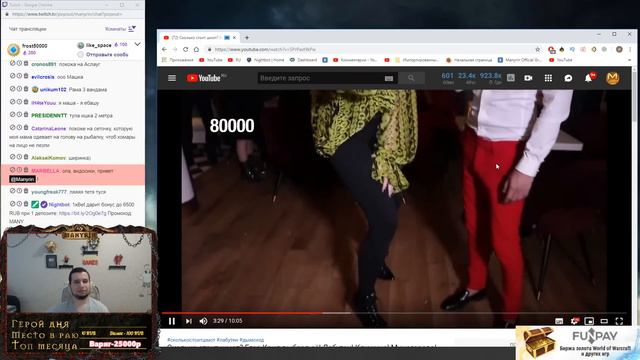This screenshot has height=360, width=640.
Task: Open a new browser tab
Action: click(247, 38)
